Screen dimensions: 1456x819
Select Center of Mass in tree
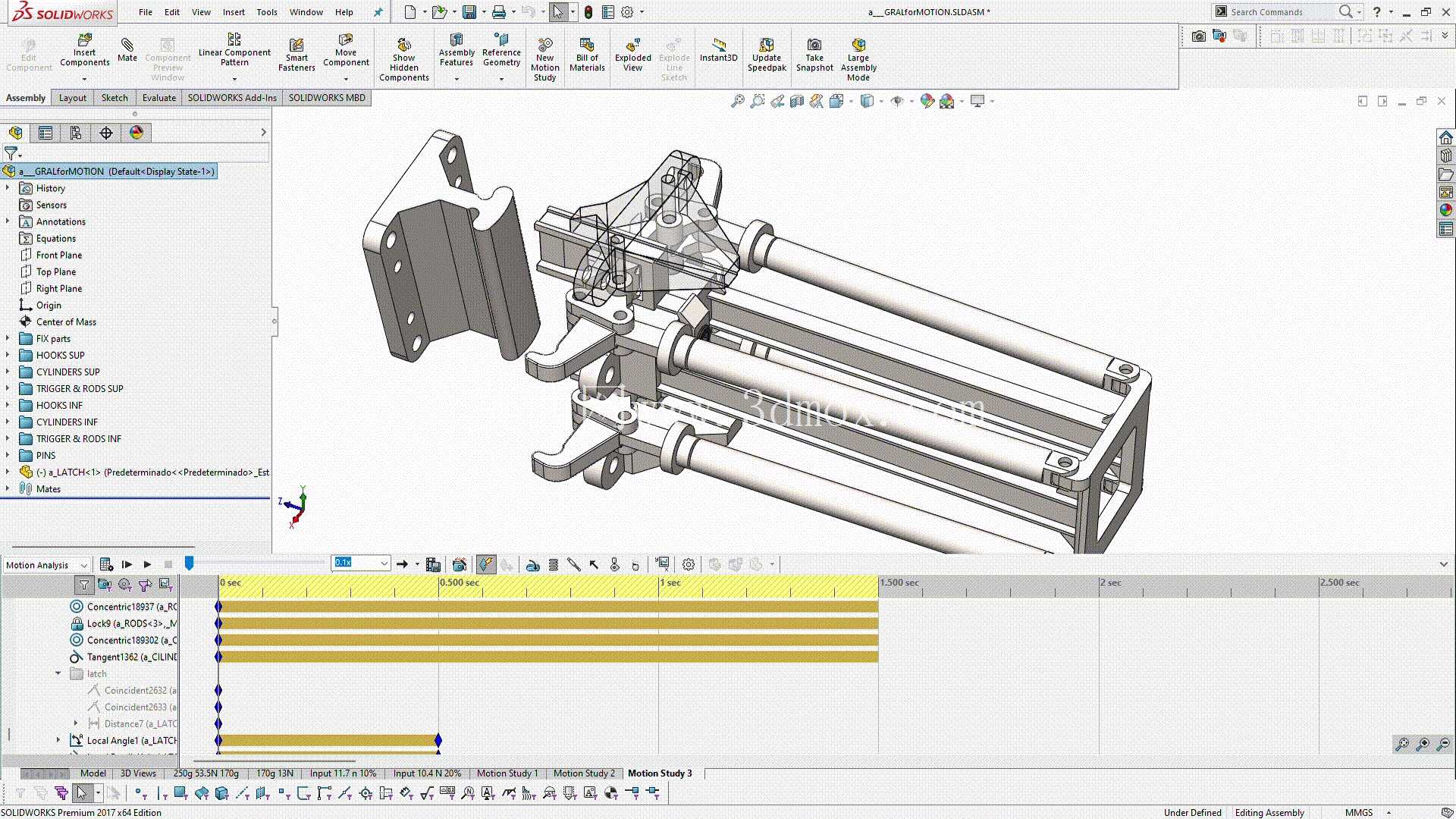[66, 322]
